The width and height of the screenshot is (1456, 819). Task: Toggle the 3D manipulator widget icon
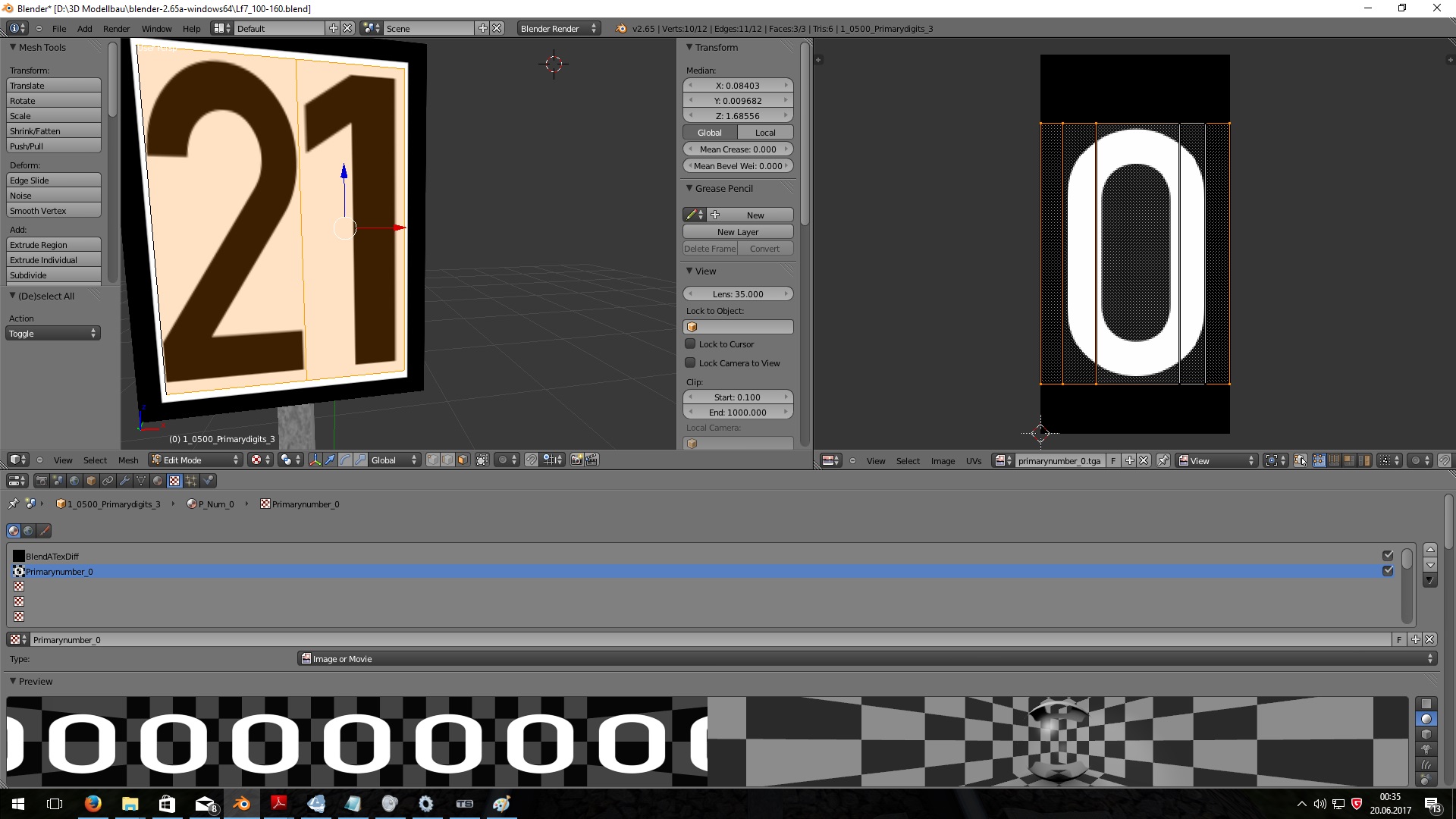coord(315,460)
